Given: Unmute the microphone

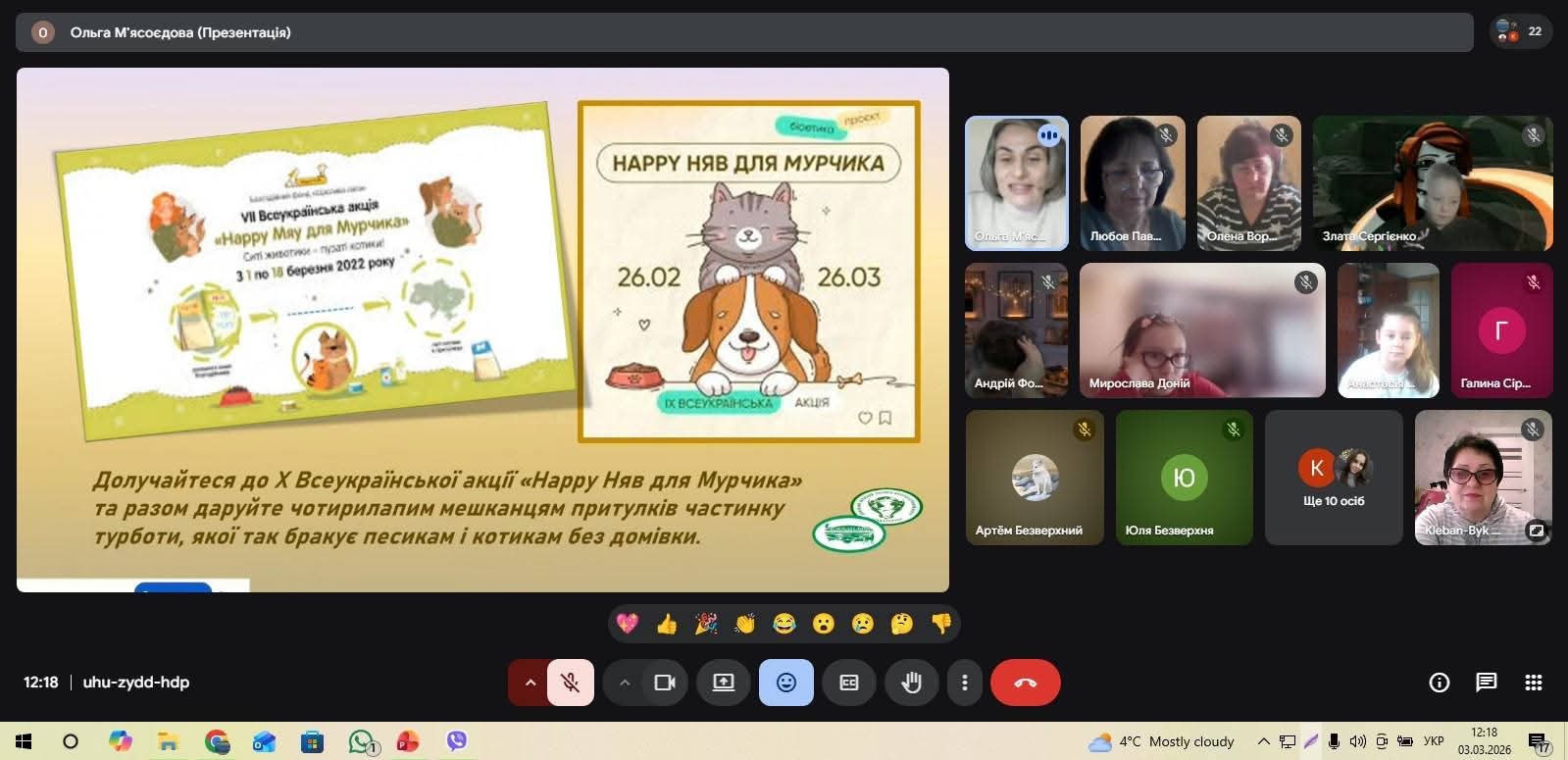Looking at the screenshot, I should 571,683.
